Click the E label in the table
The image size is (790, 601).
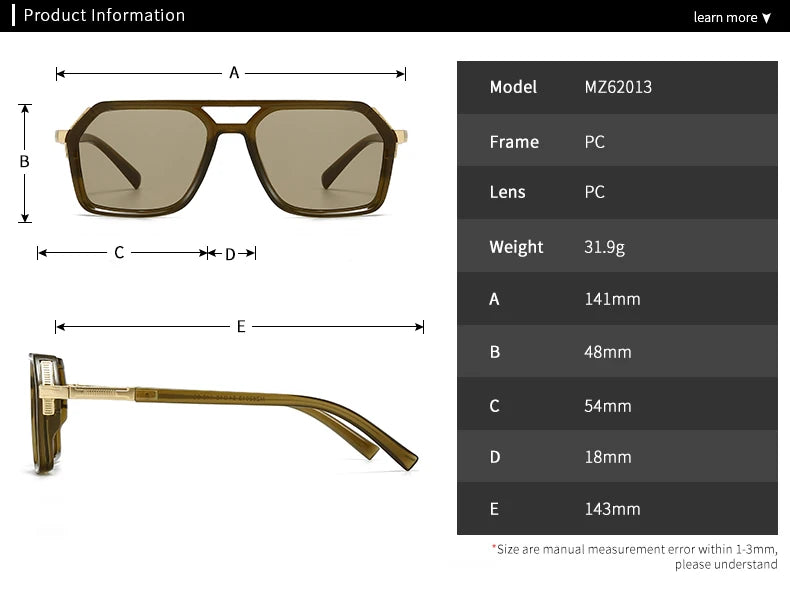[x=494, y=509]
